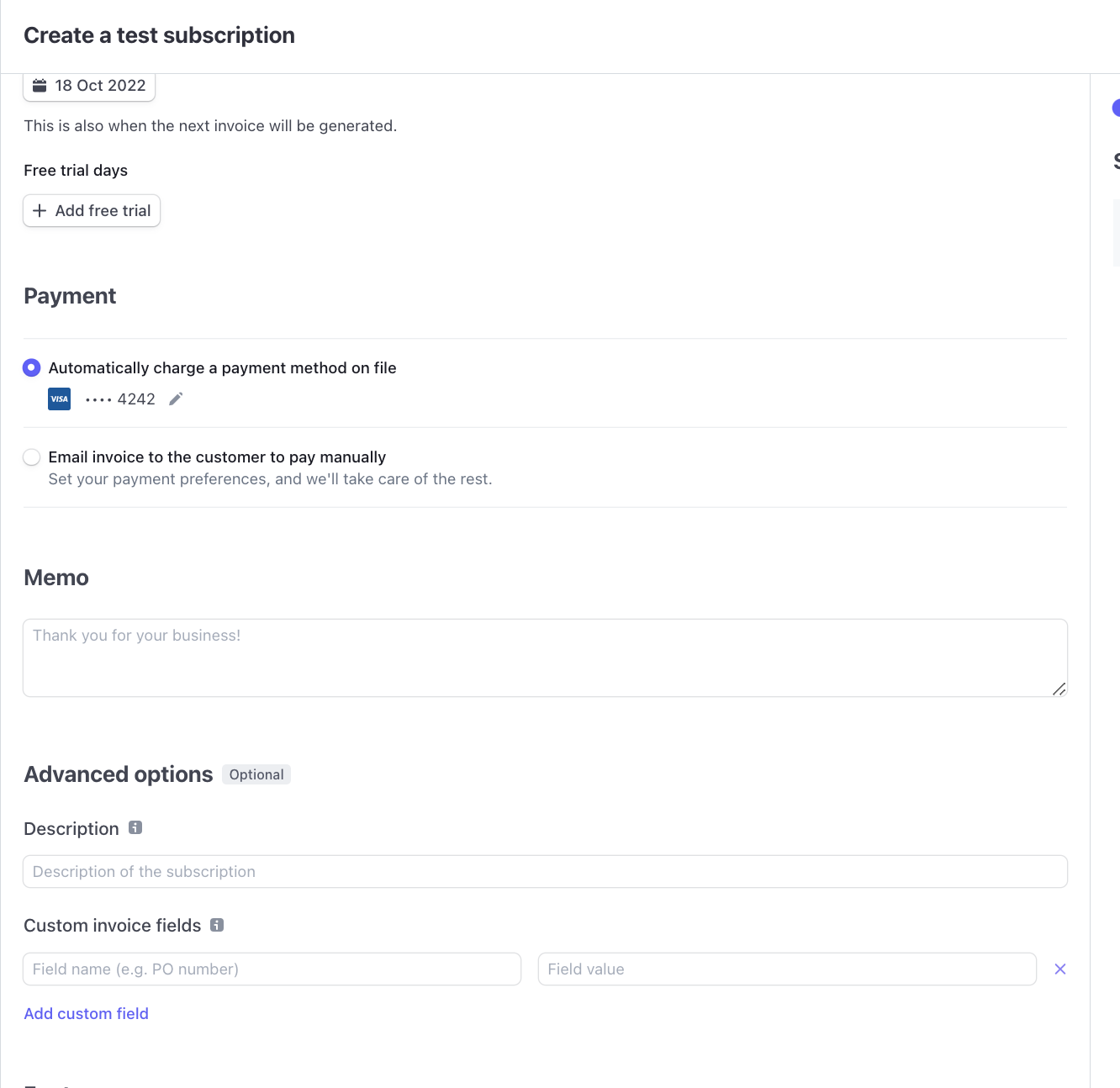
Task: Focus the Description of the subscription field
Action: (x=545, y=871)
